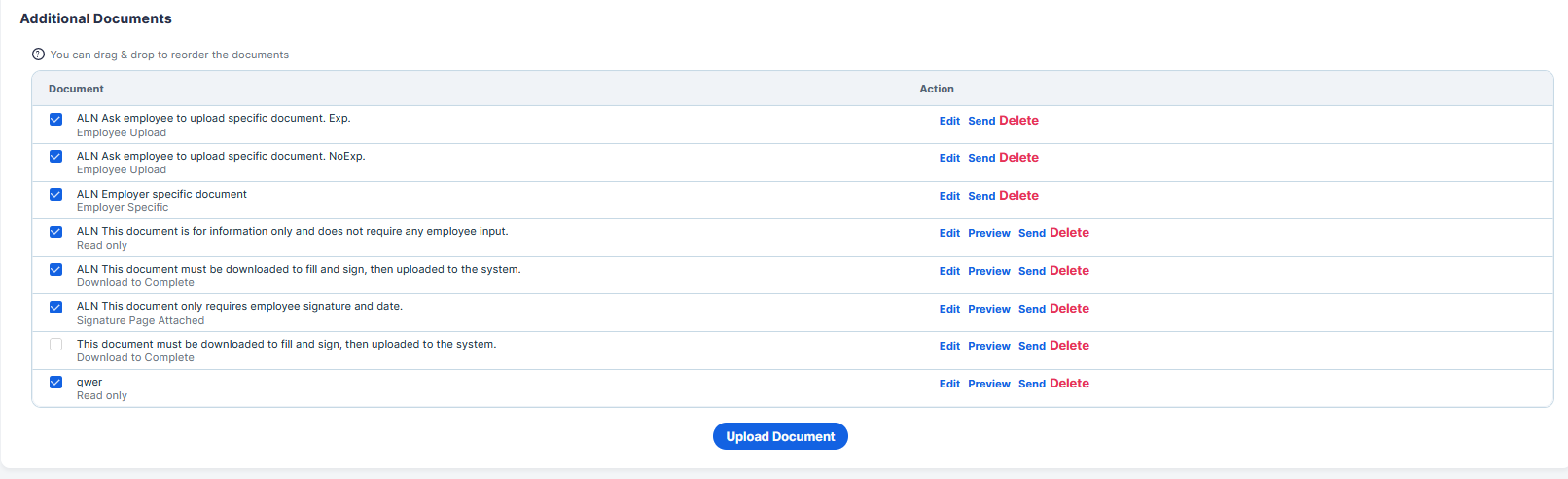This screenshot has width=1568, height=479.
Task: Uncheck the qwer document checkbox
Action: click(55, 383)
